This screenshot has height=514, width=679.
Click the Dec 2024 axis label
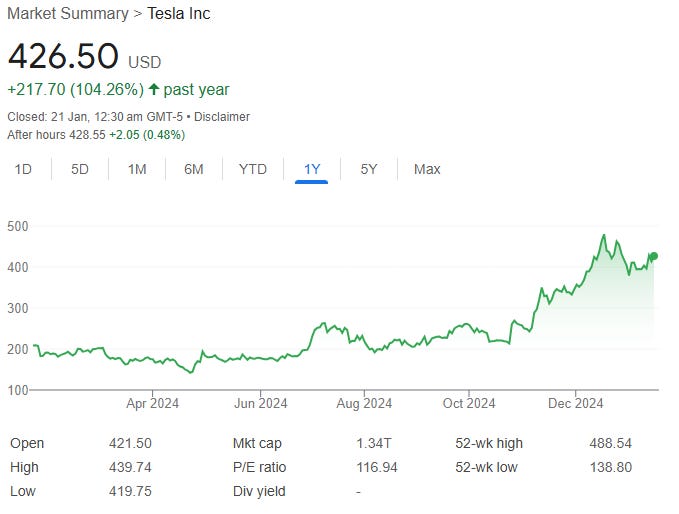576,404
